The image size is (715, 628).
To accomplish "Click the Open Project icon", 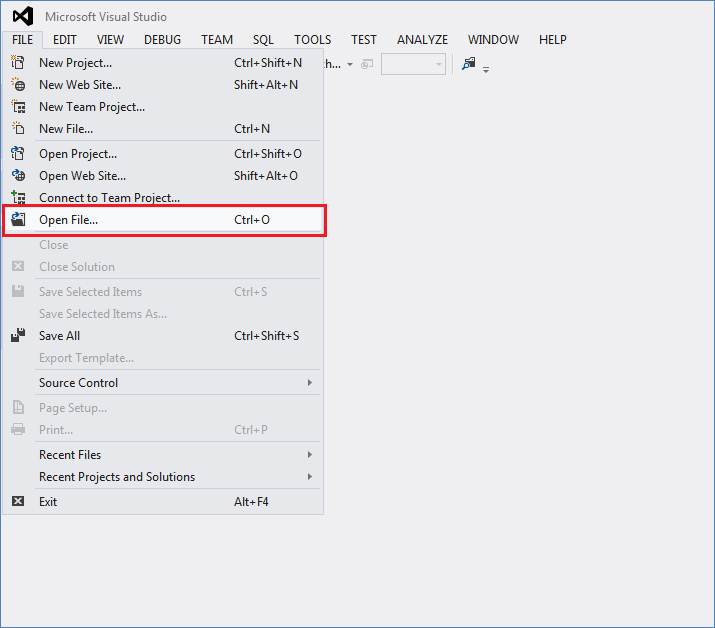I will click(18, 153).
